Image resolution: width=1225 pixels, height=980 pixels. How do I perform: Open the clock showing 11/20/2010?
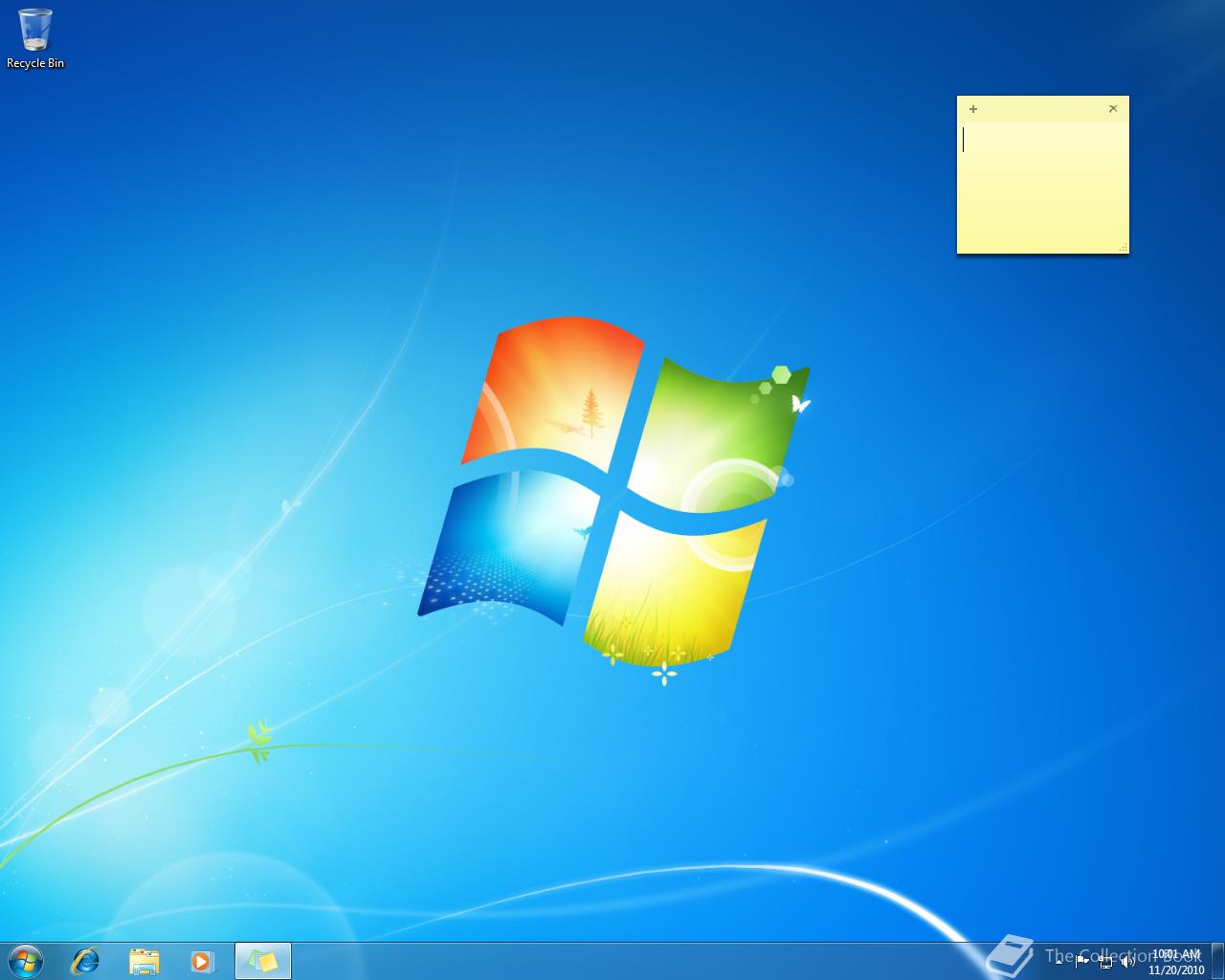[x=1176, y=962]
